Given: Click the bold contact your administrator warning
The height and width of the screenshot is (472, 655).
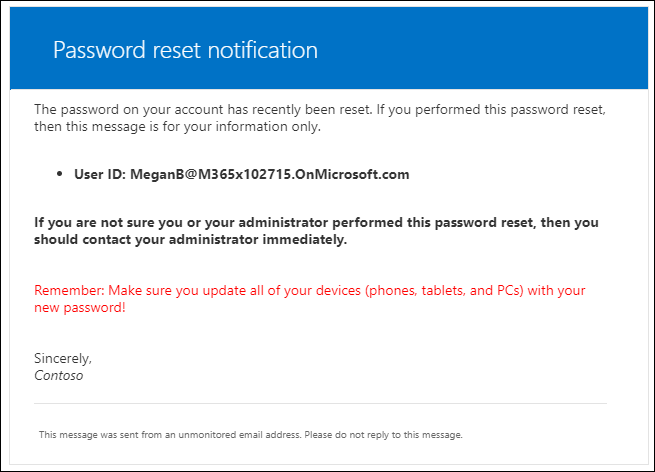Looking at the screenshot, I should [x=316, y=231].
